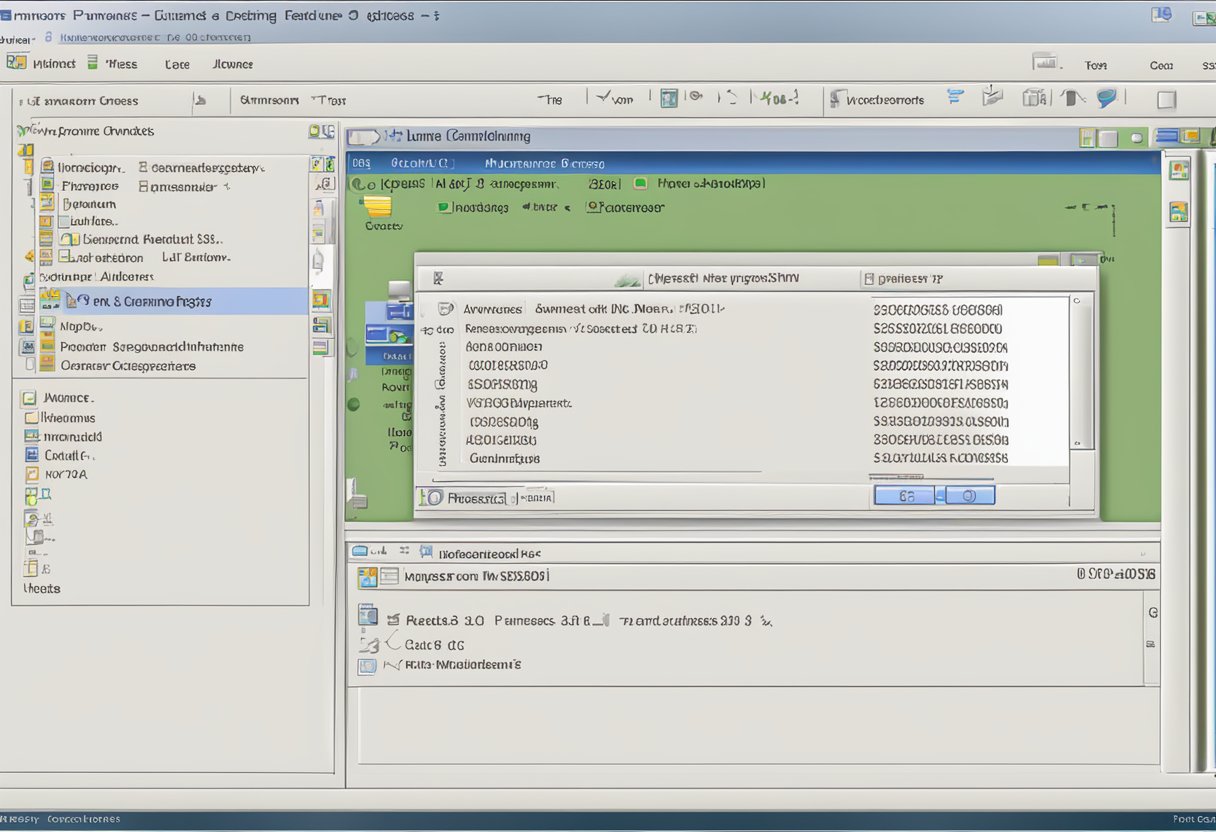Click the empty square icon at the toolbar's right end
This screenshot has width=1216, height=832.
[x=1166, y=99]
